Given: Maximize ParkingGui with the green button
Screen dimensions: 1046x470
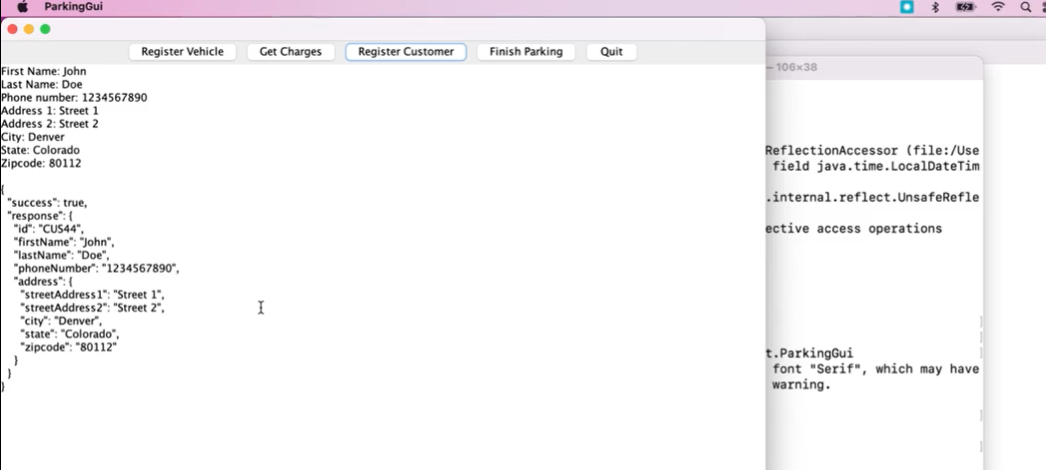Looking at the screenshot, I should pos(45,29).
